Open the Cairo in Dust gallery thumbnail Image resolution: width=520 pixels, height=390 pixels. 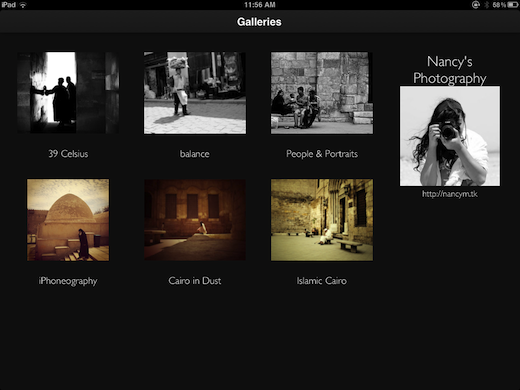point(195,220)
